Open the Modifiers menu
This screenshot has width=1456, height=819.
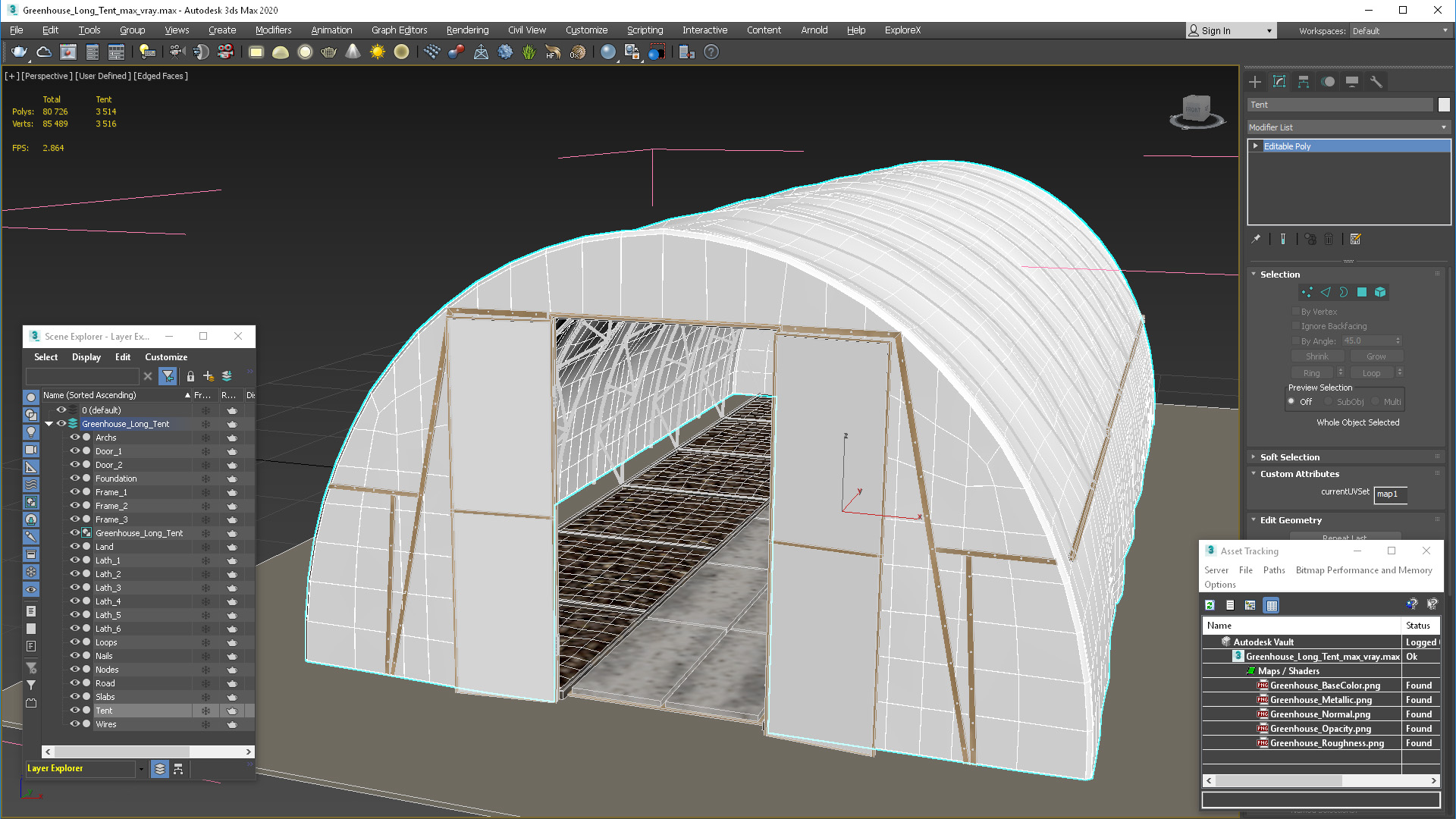click(x=272, y=30)
